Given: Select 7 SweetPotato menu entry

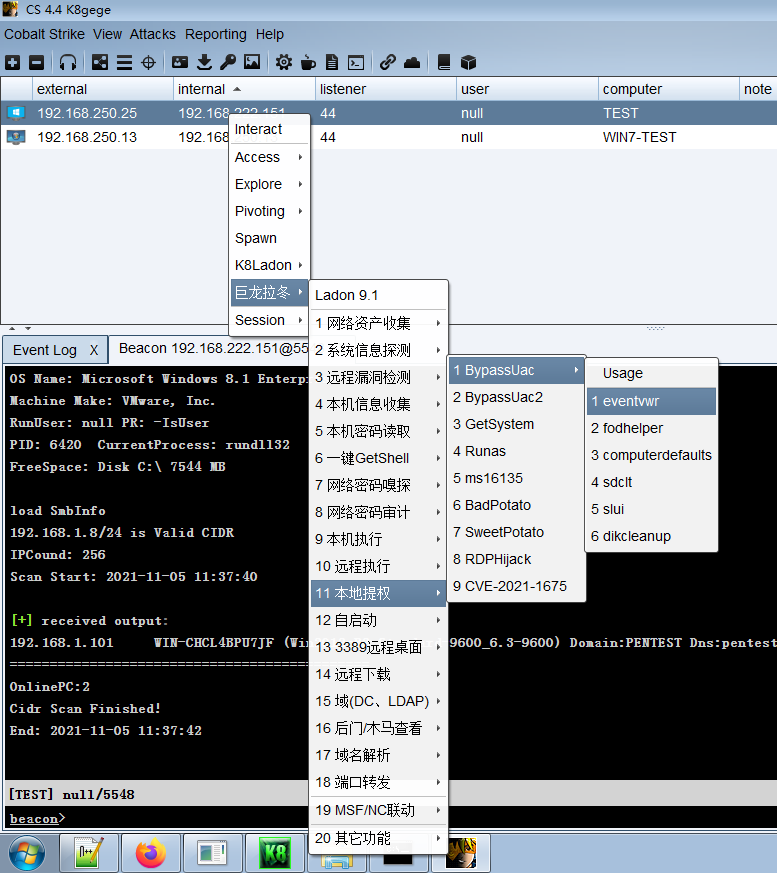Looking at the screenshot, I should point(516,532).
